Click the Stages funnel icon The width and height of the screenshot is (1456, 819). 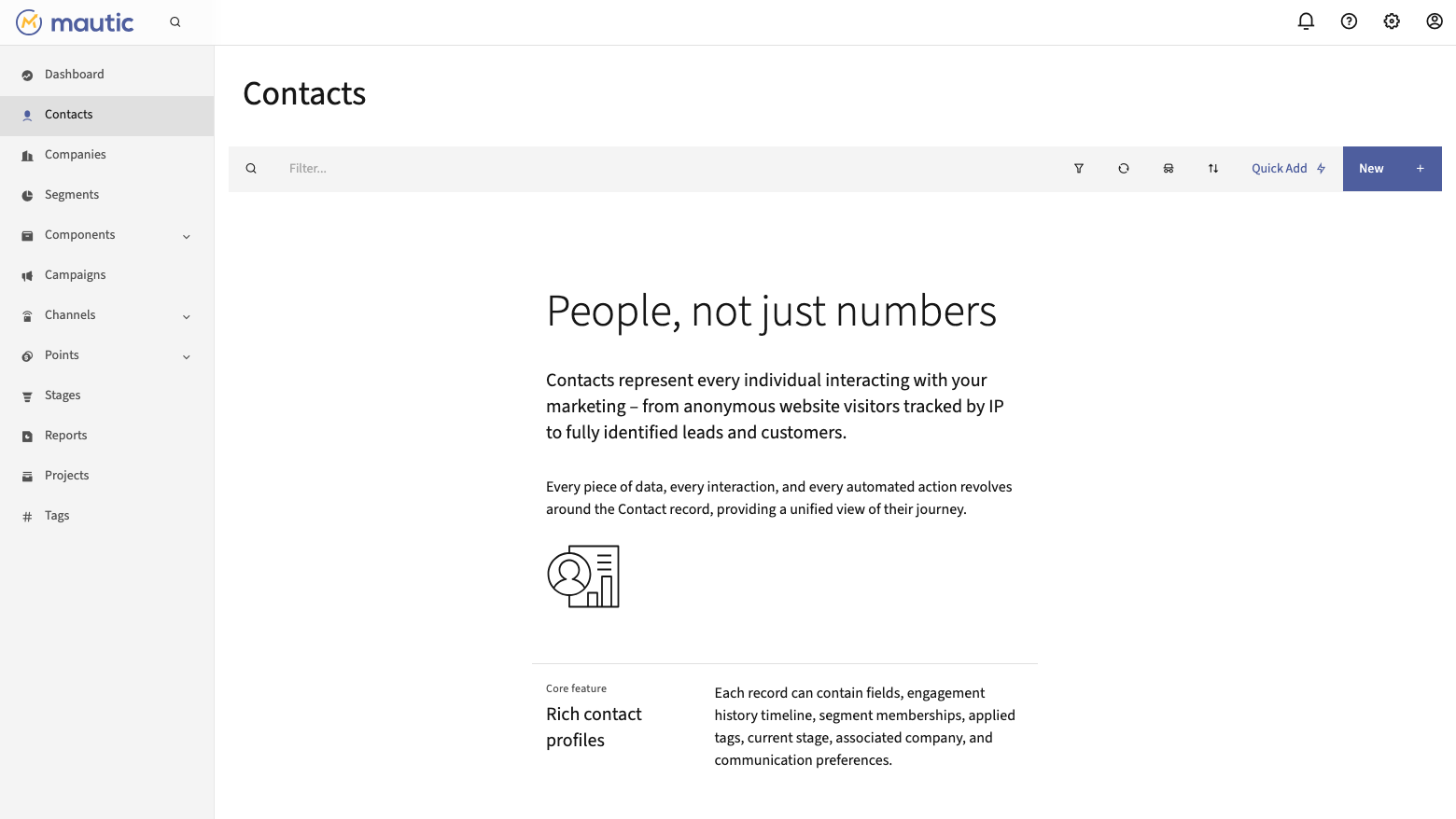[27, 396]
